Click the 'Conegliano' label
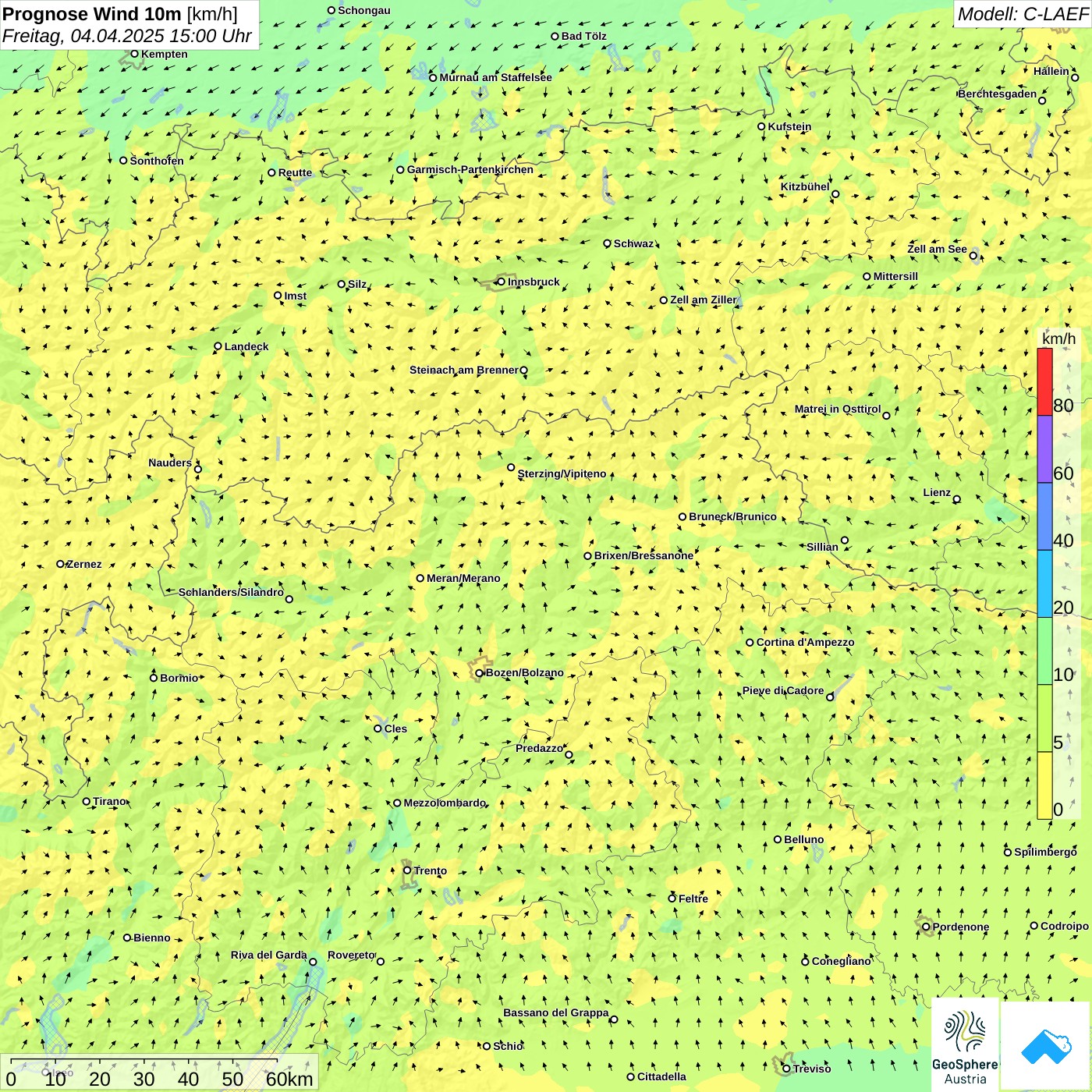Viewport: 1092px width, 1092px height. 841,961
